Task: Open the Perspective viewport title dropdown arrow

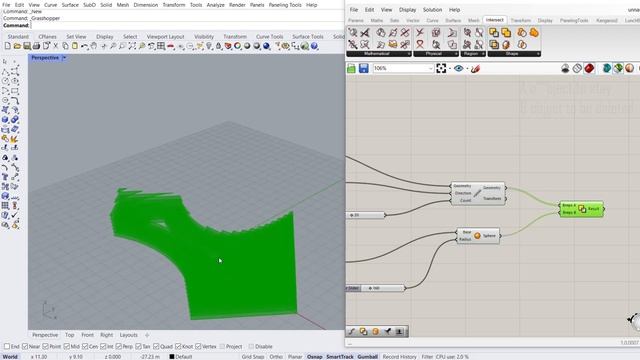Action: (x=64, y=58)
